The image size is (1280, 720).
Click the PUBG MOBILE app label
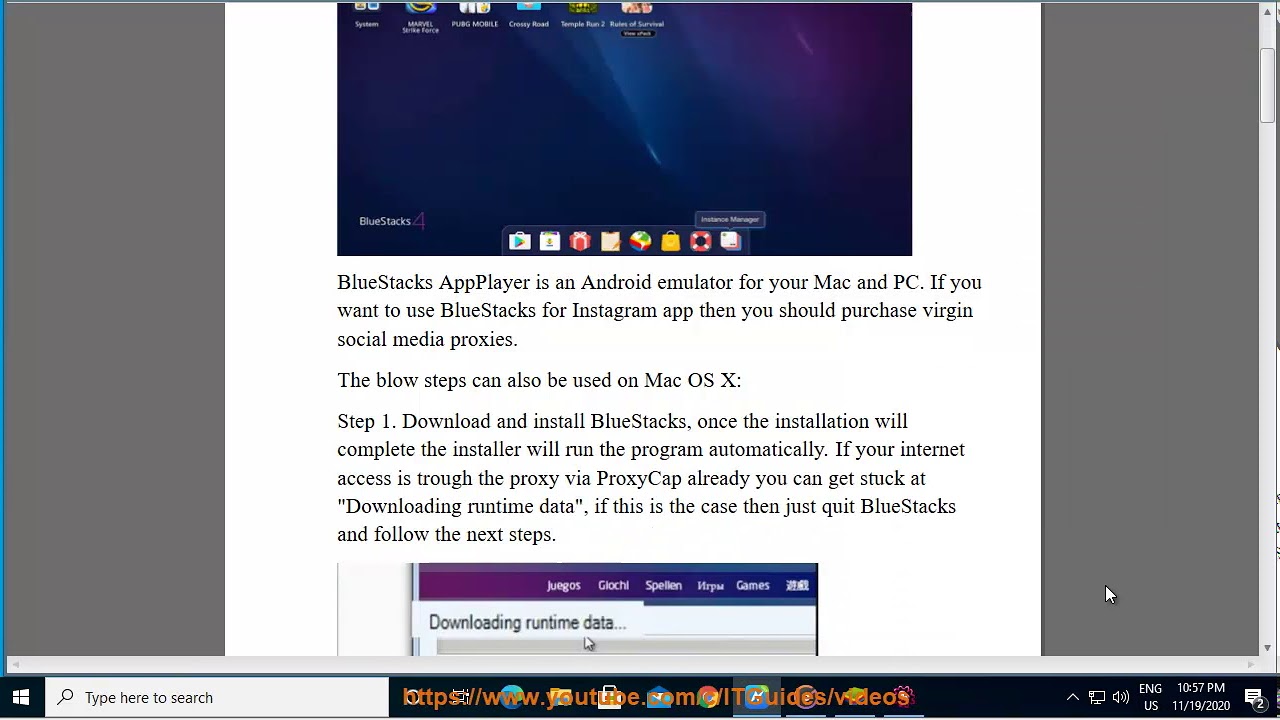(x=475, y=24)
